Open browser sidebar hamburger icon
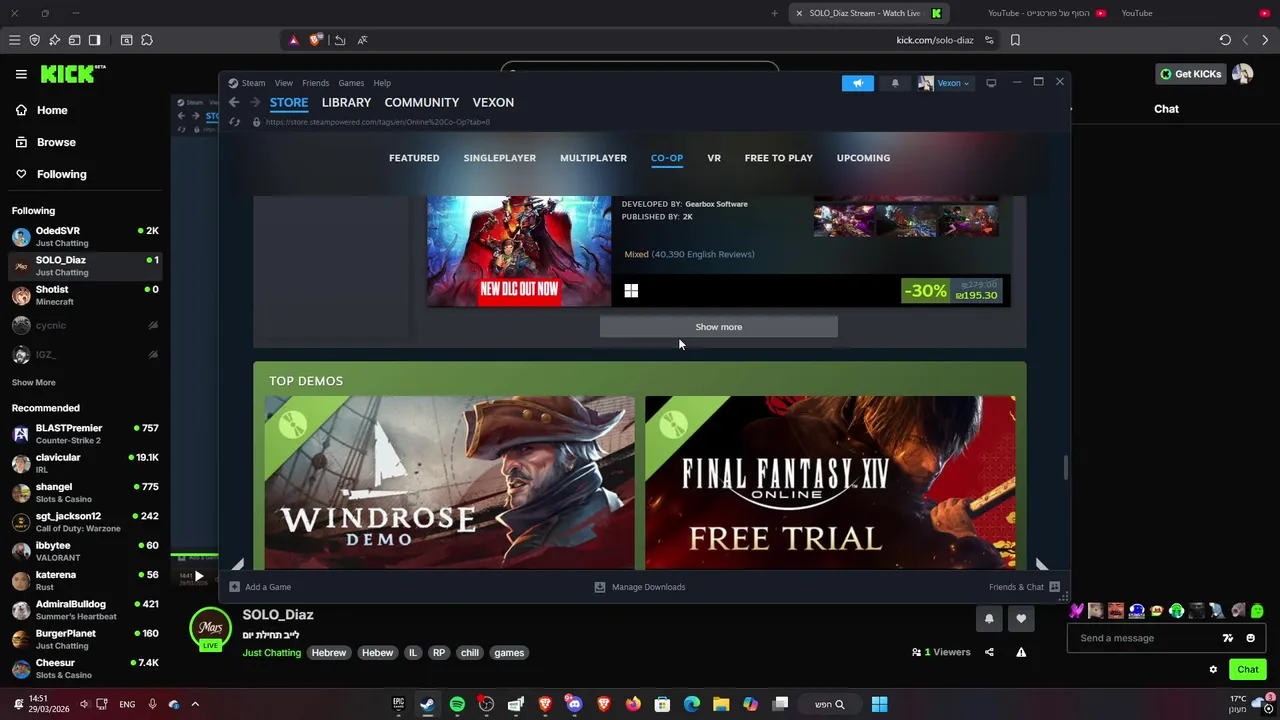Screen dimensions: 1280x720 click(x=14, y=40)
